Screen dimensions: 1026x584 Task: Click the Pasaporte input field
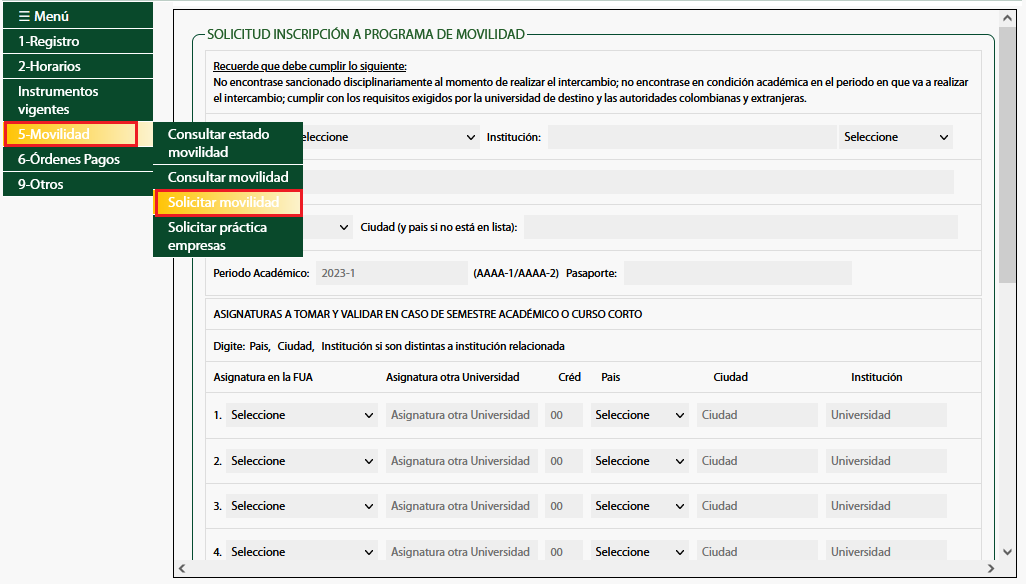pyautogui.click(x=737, y=273)
